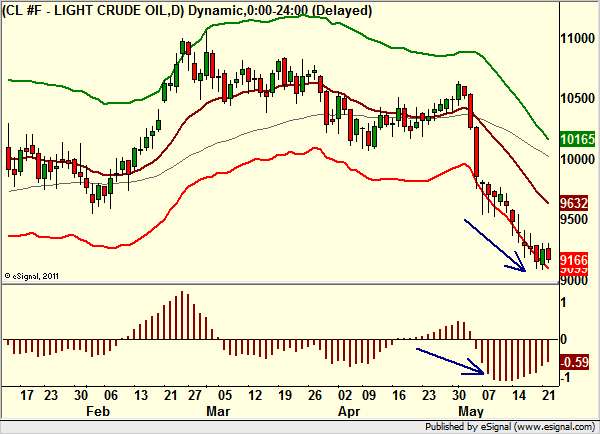Click the date label 05 on the time axis
The width and height of the screenshot is (600, 434).
(225, 395)
